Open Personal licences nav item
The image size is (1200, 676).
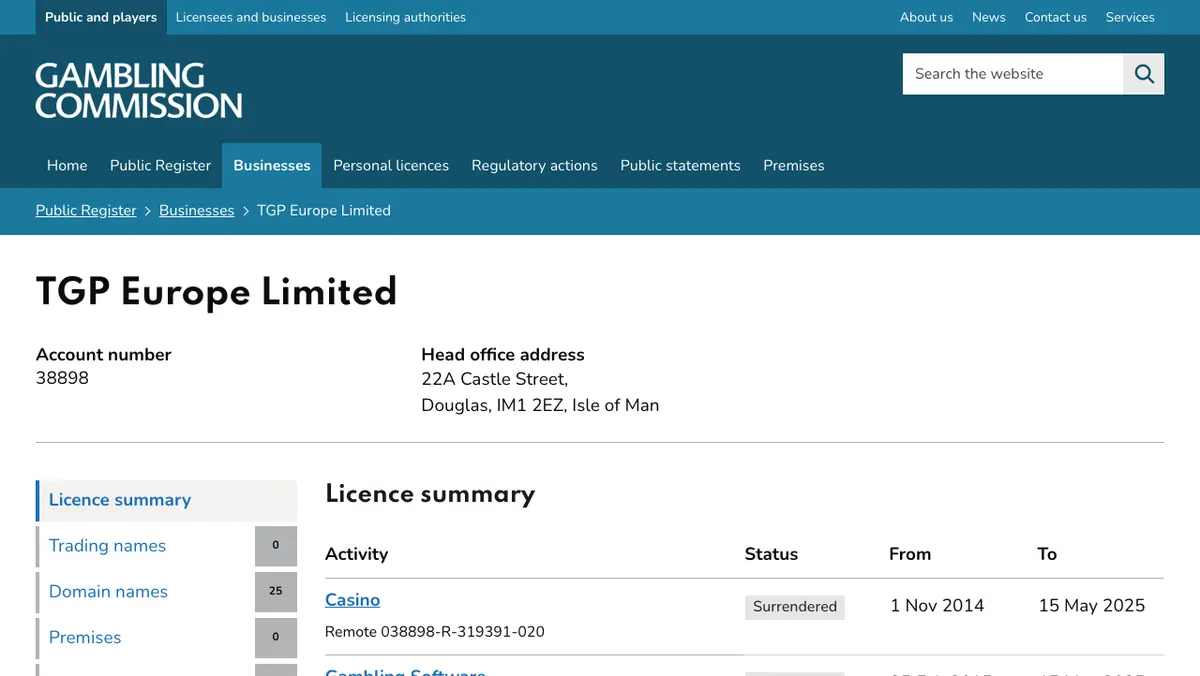click(x=391, y=166)
